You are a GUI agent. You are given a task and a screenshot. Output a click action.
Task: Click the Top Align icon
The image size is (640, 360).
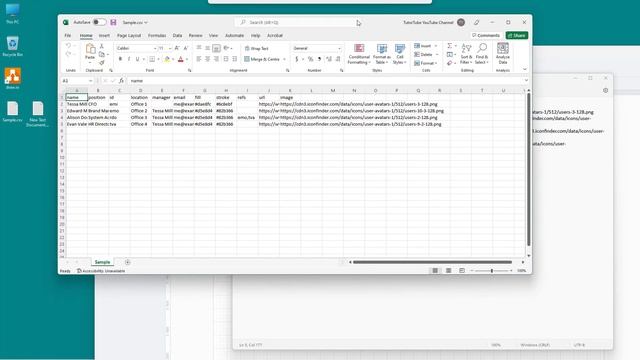199,48
